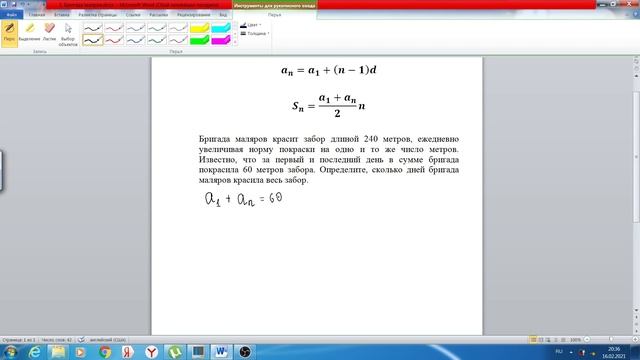Choose the Выбор объектов selection tool
Image resolution: width=640 pixels, height=360 pixels.
pyautogui.click(x=68, y=34)
